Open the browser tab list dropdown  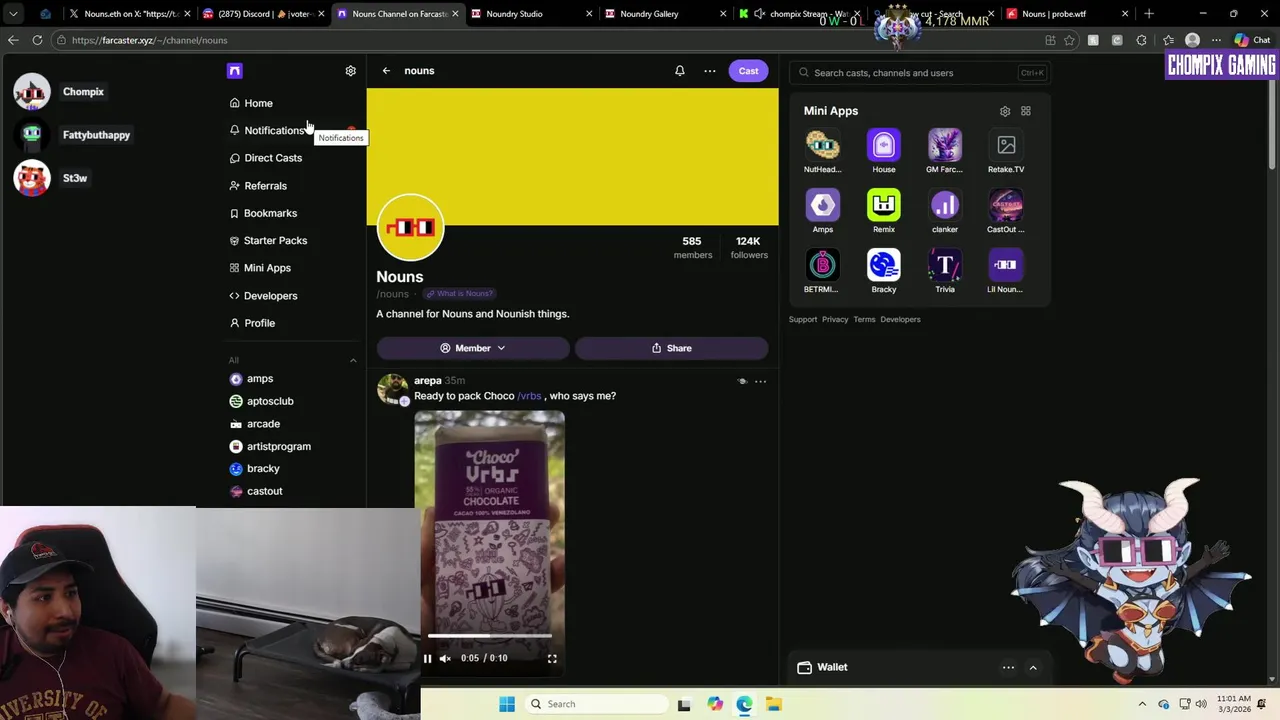(13, 14)
